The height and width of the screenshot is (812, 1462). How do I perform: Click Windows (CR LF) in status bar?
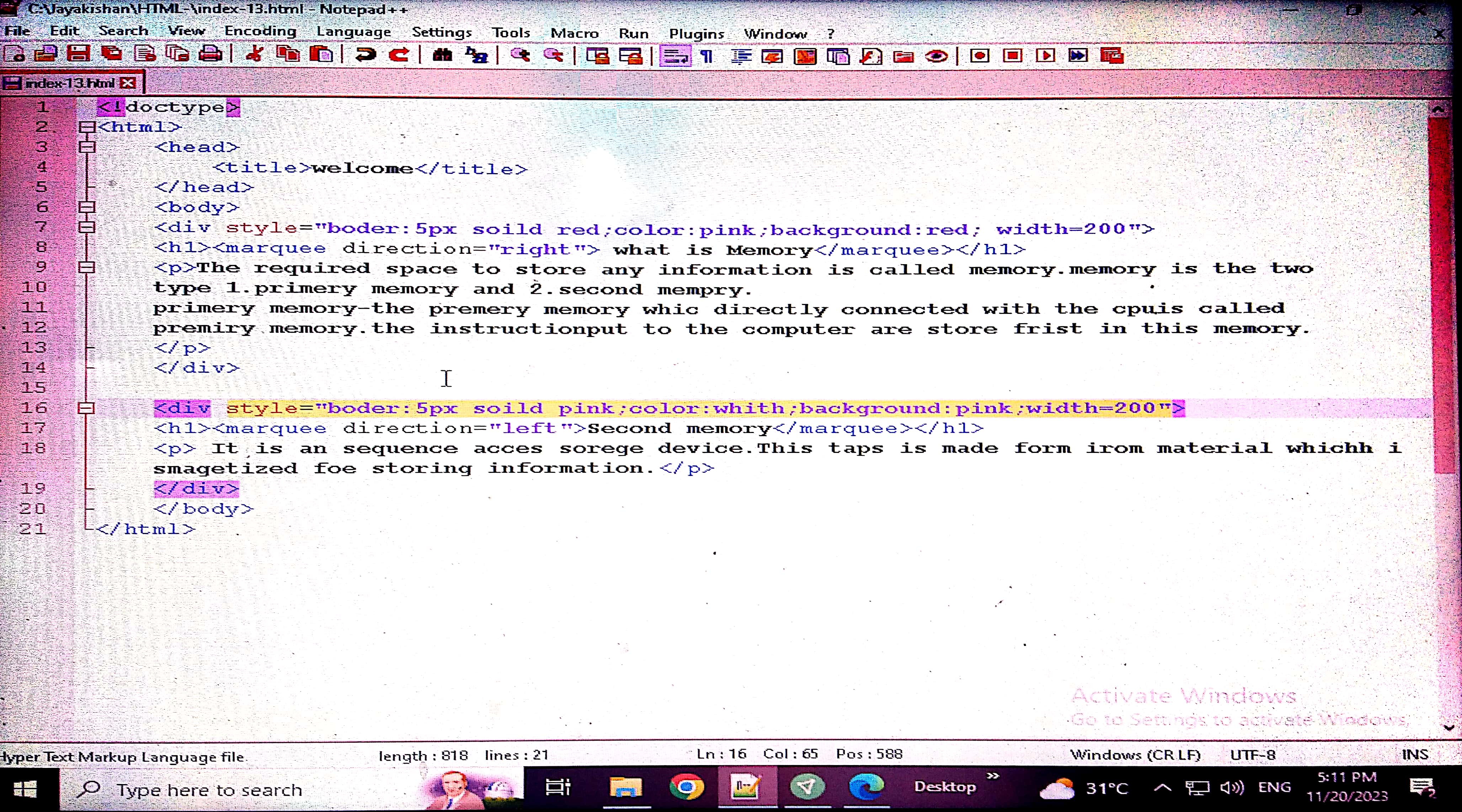tap(1135, 755)
